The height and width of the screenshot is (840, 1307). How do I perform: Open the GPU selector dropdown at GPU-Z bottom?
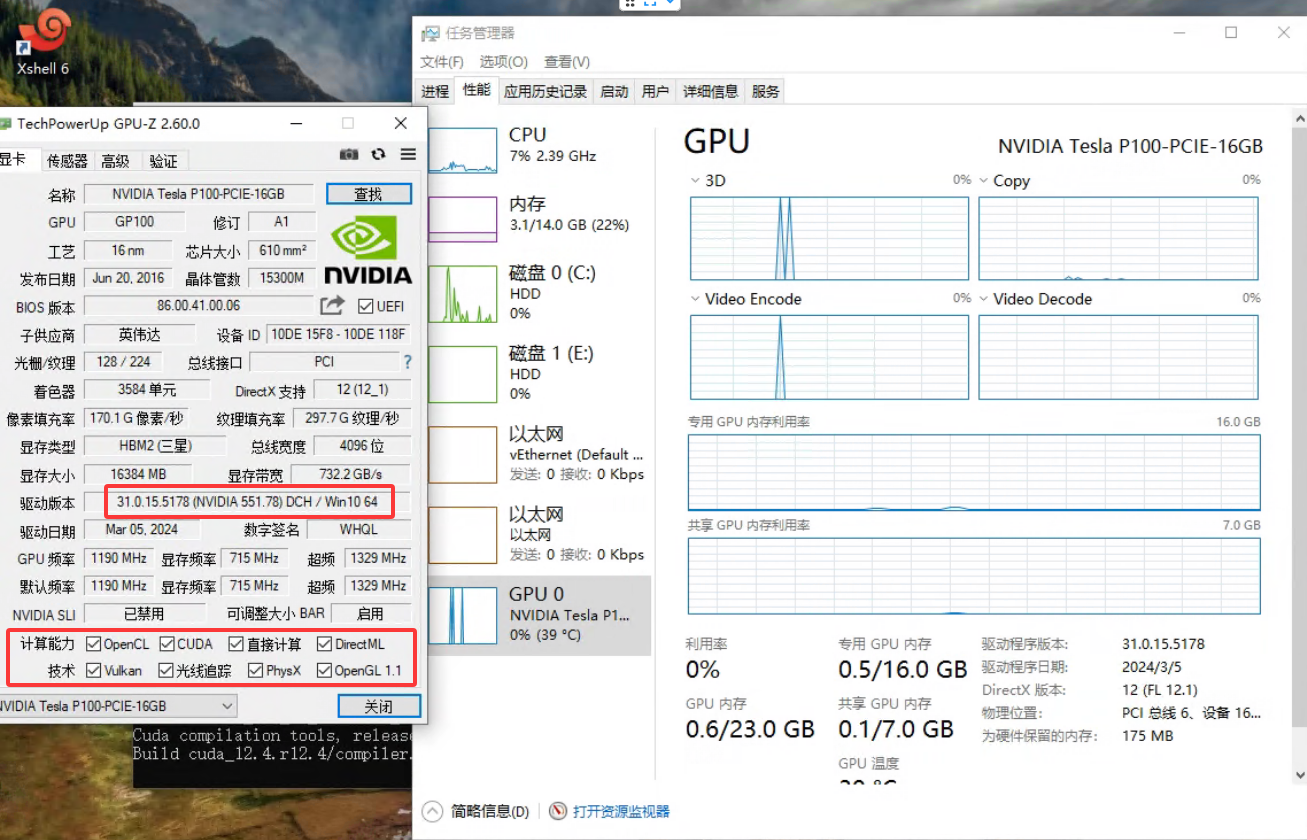click(228, 706)
